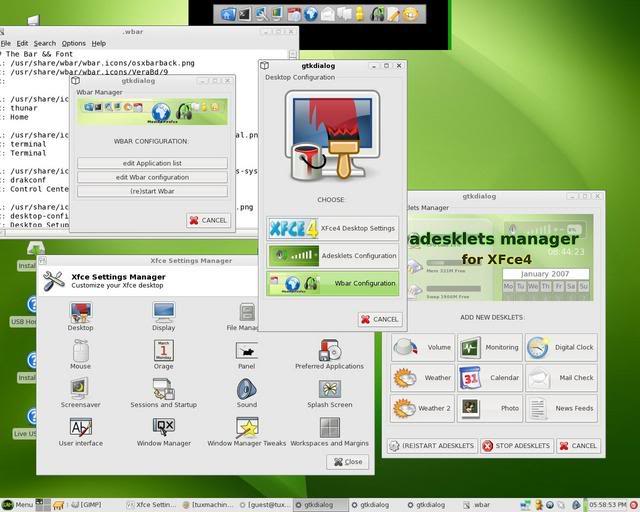Image resolution: width=640 pixels, height=512 pixels.
Task: Open Screensaver settings
Action: (81, 389)
